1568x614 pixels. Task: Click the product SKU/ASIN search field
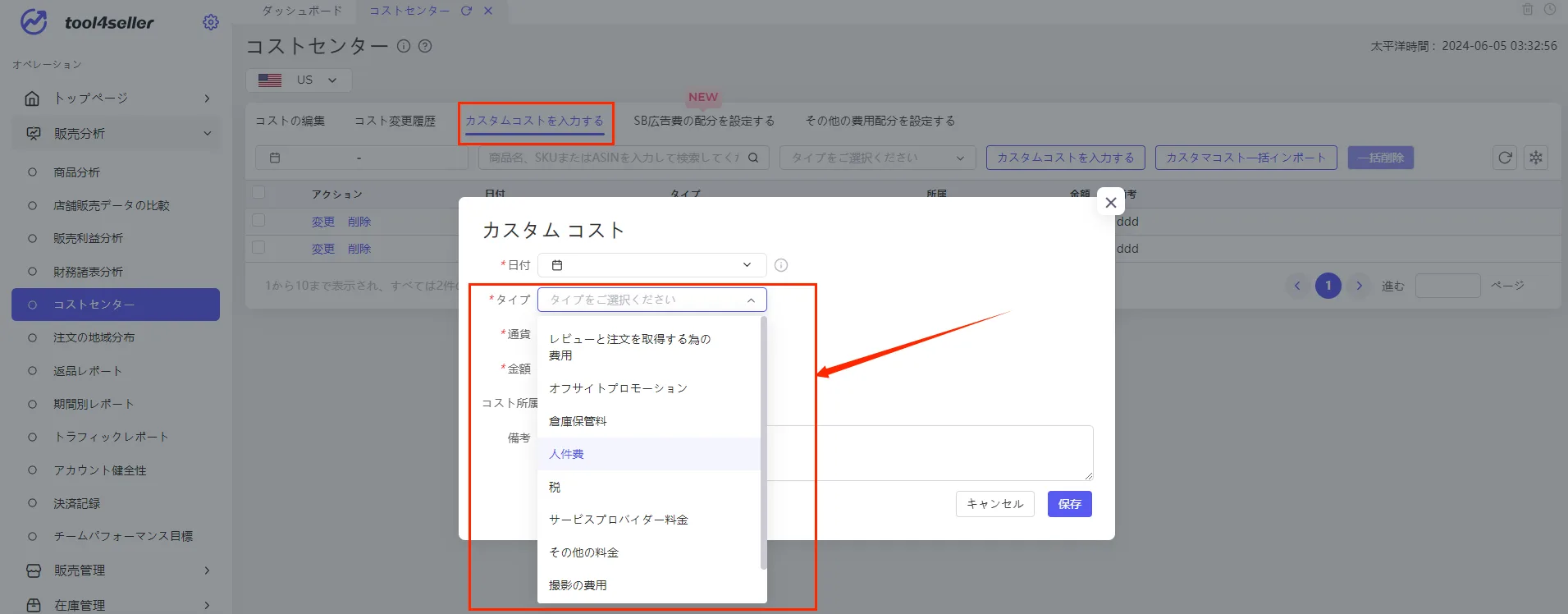click(623, 158)
